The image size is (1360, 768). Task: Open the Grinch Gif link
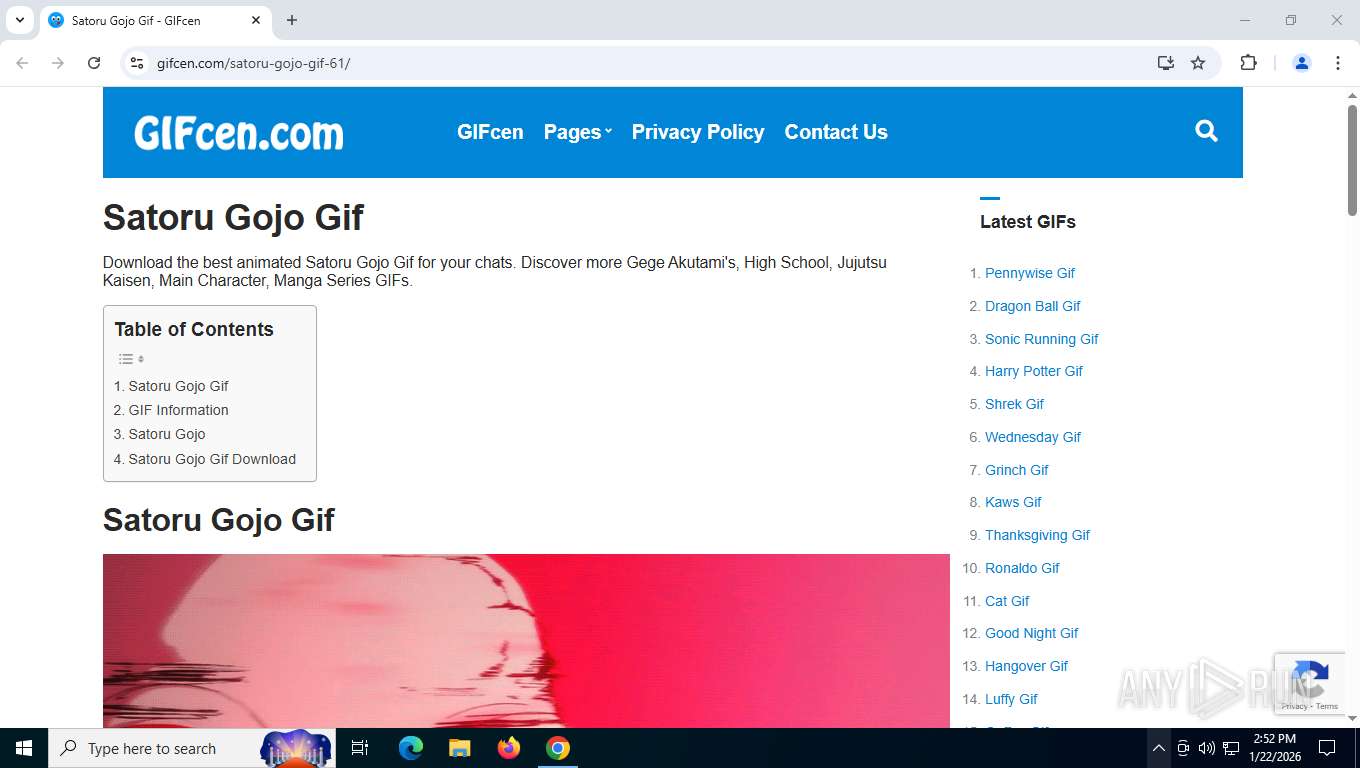(x=1017, y=470)
